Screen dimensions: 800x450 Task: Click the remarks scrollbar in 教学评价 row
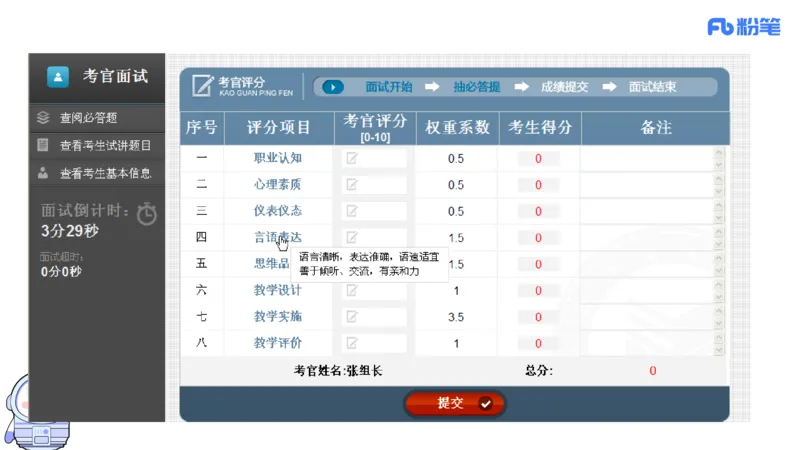click(x=719, y=344)
